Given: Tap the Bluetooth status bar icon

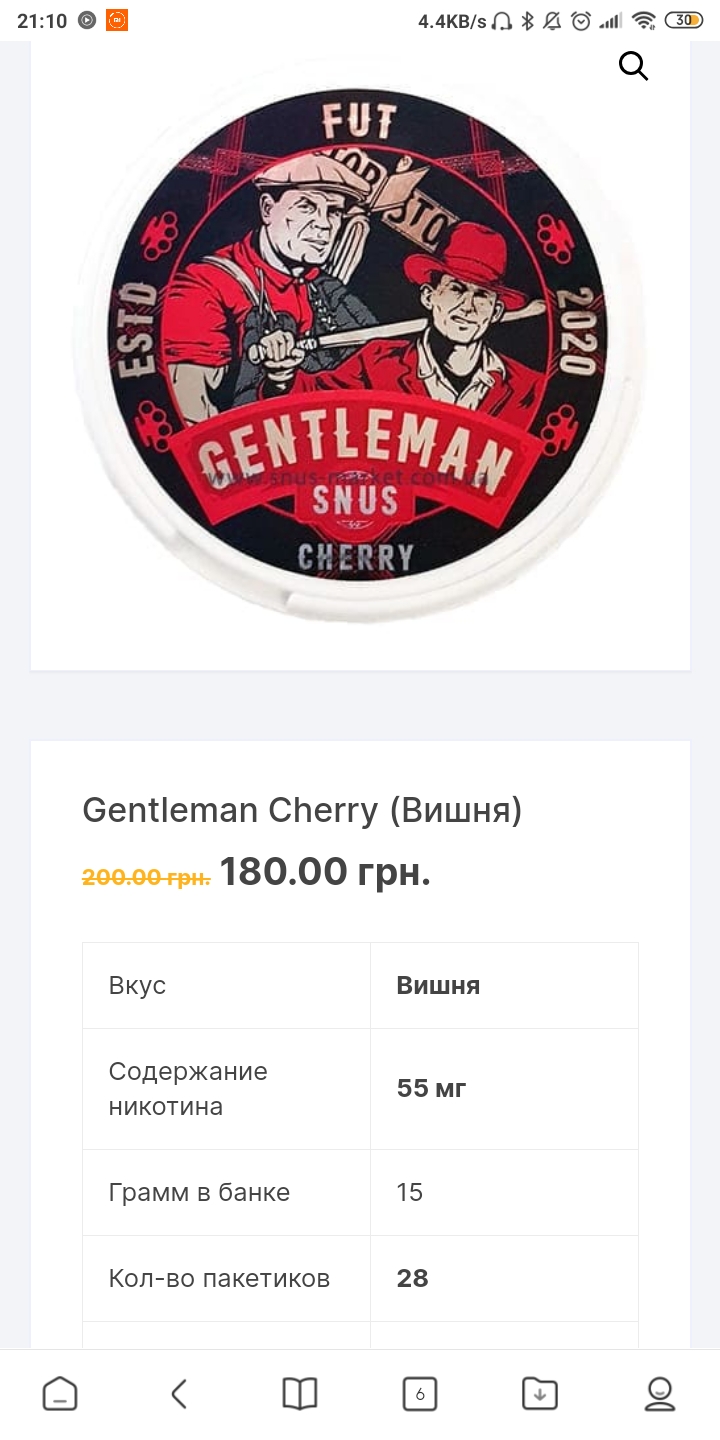Looking at the screenshot, I should point(528,21).
